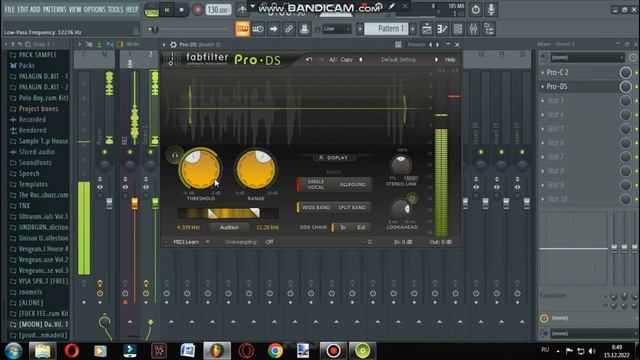This screenshot has width=640, height=360.
Task: Open the EDIT menu
Action: (22, 9)
